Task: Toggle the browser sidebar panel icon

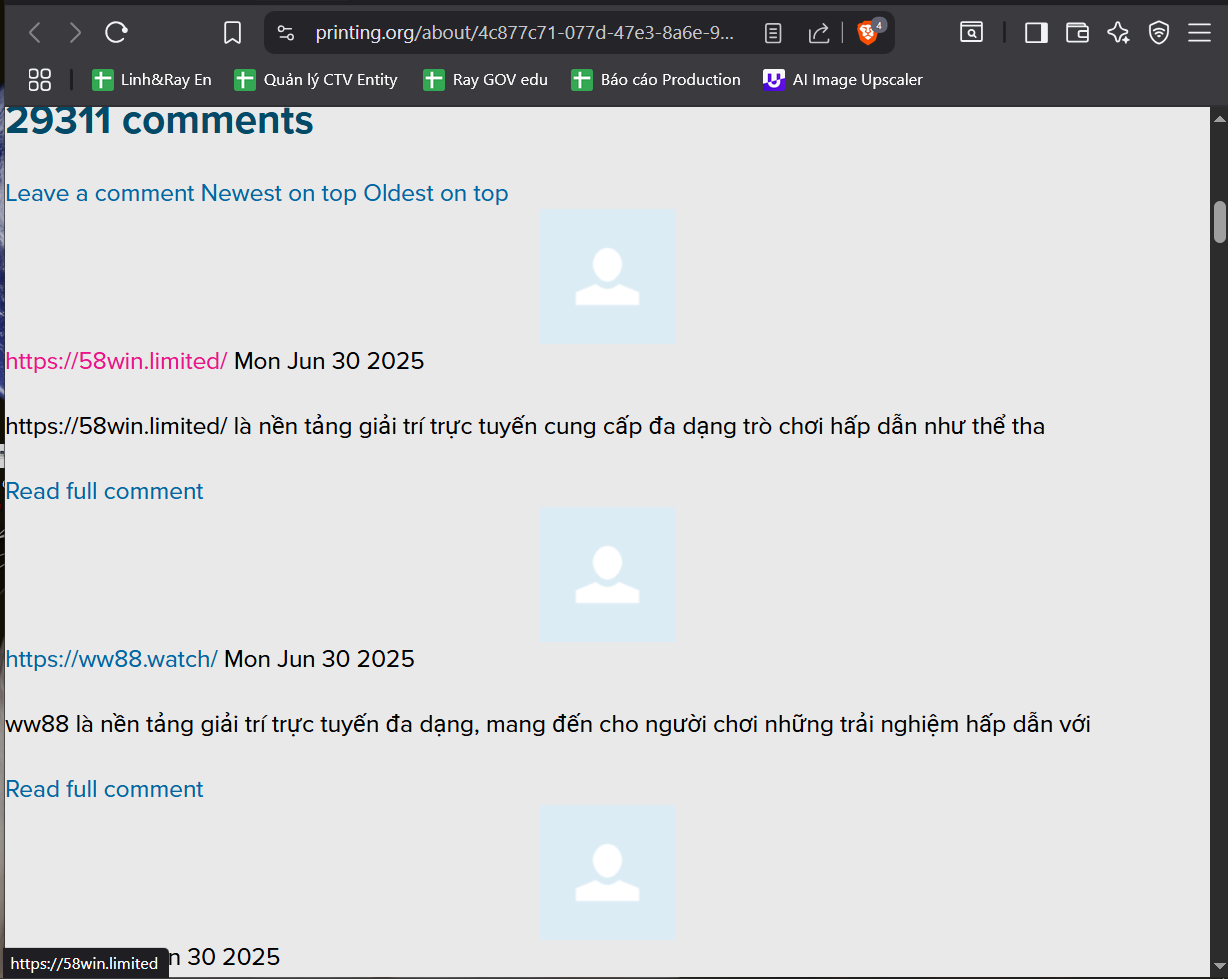Action: coord(1036,33)
